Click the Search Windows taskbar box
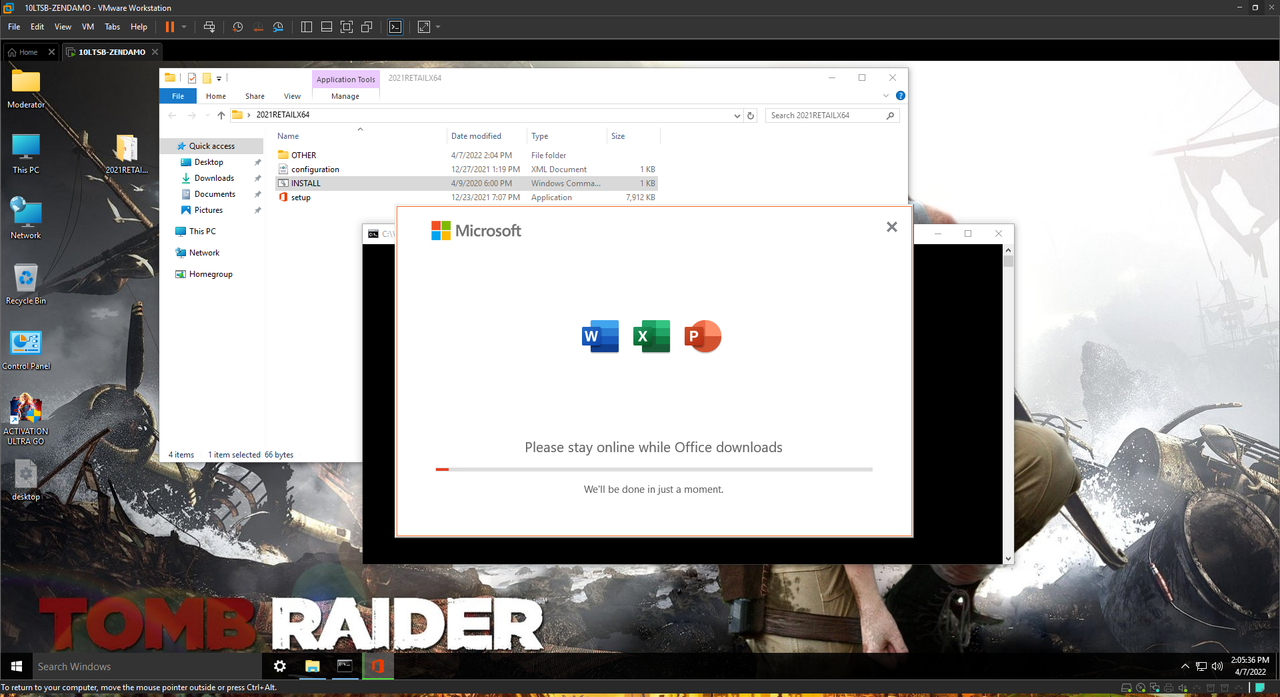The image size is (1280, 697). (x=147, y=666)
